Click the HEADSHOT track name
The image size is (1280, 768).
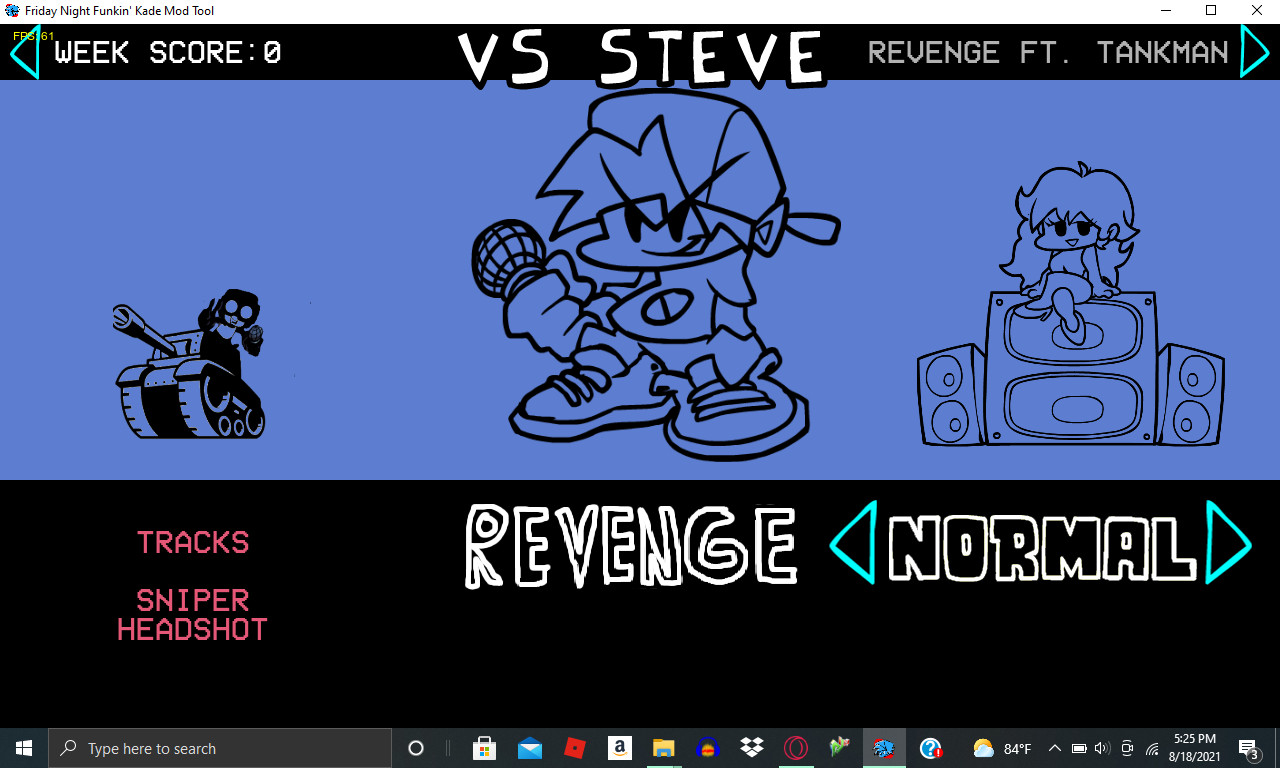[192, 629]
